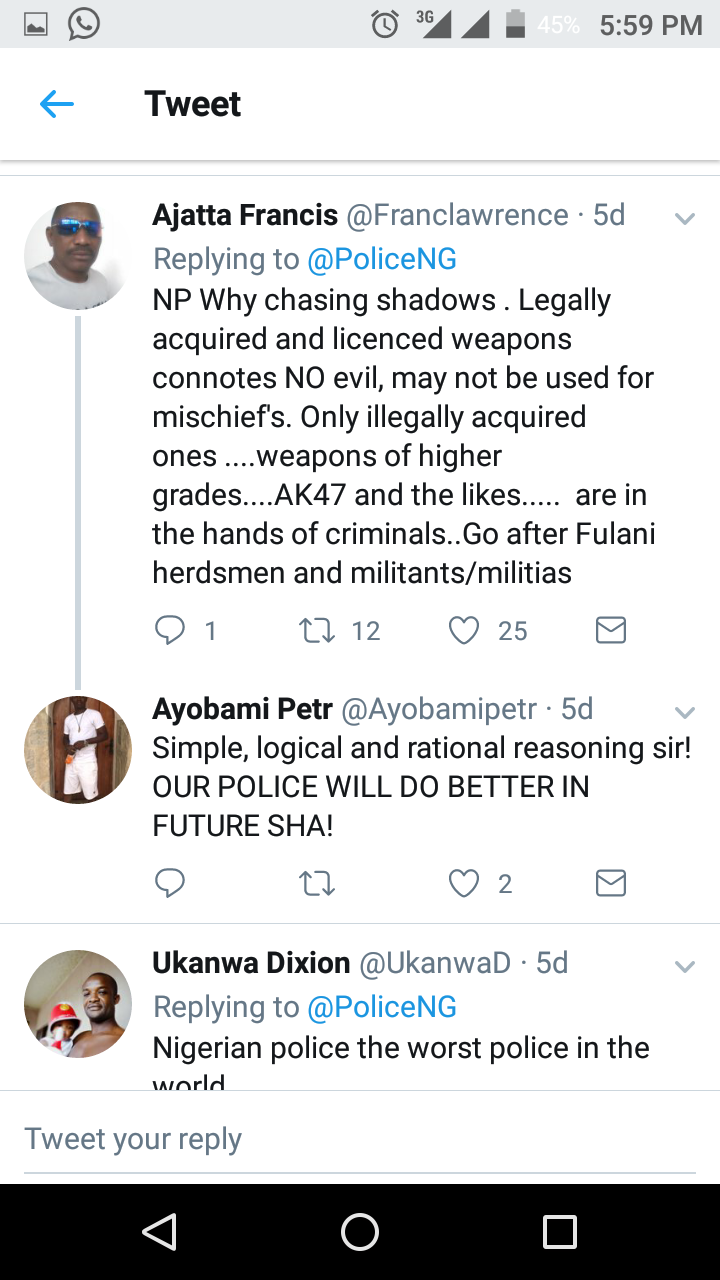This screenshot has height=1280, width=720.
Task: Open Ajatta Francis's profile picture
Action: 77,257
